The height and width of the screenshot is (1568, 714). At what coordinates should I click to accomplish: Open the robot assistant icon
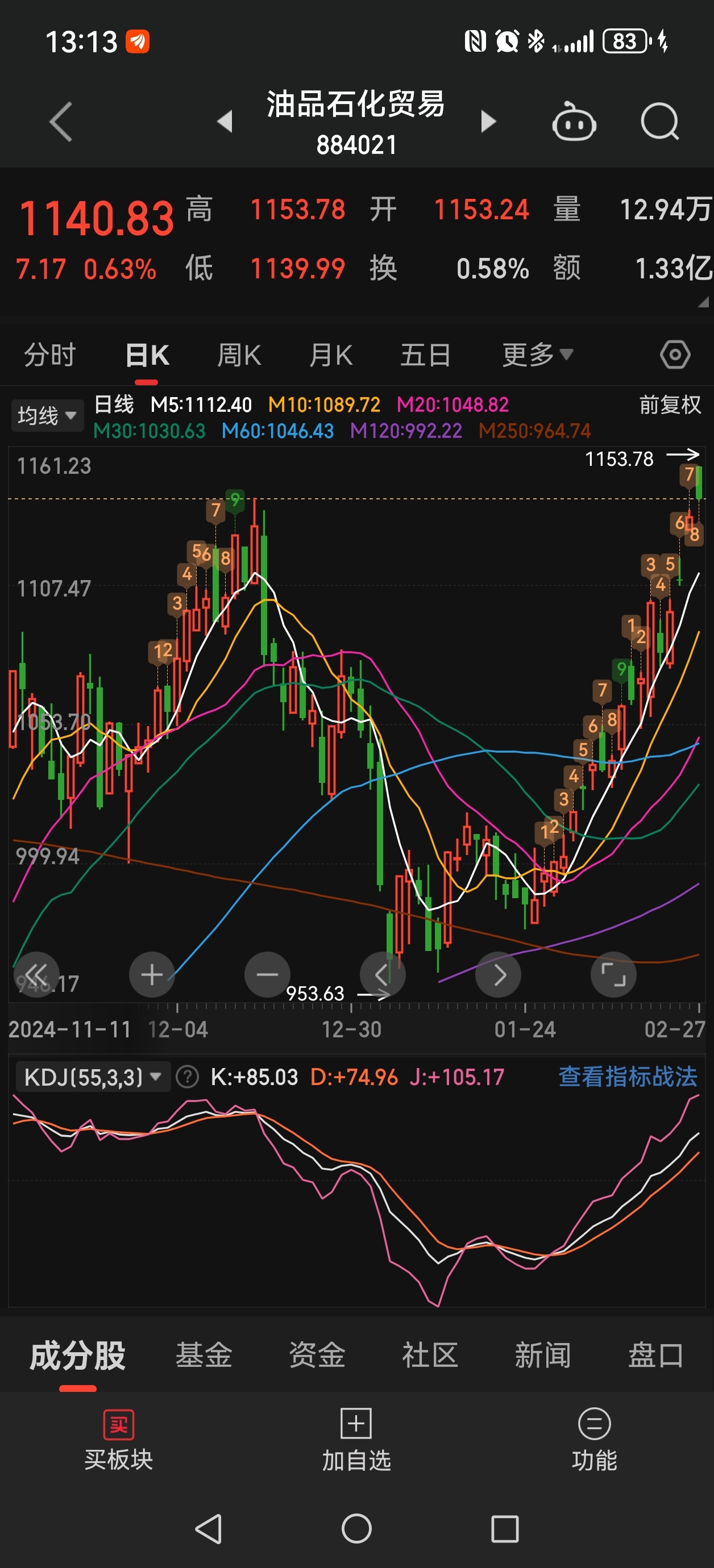[574, 121]
